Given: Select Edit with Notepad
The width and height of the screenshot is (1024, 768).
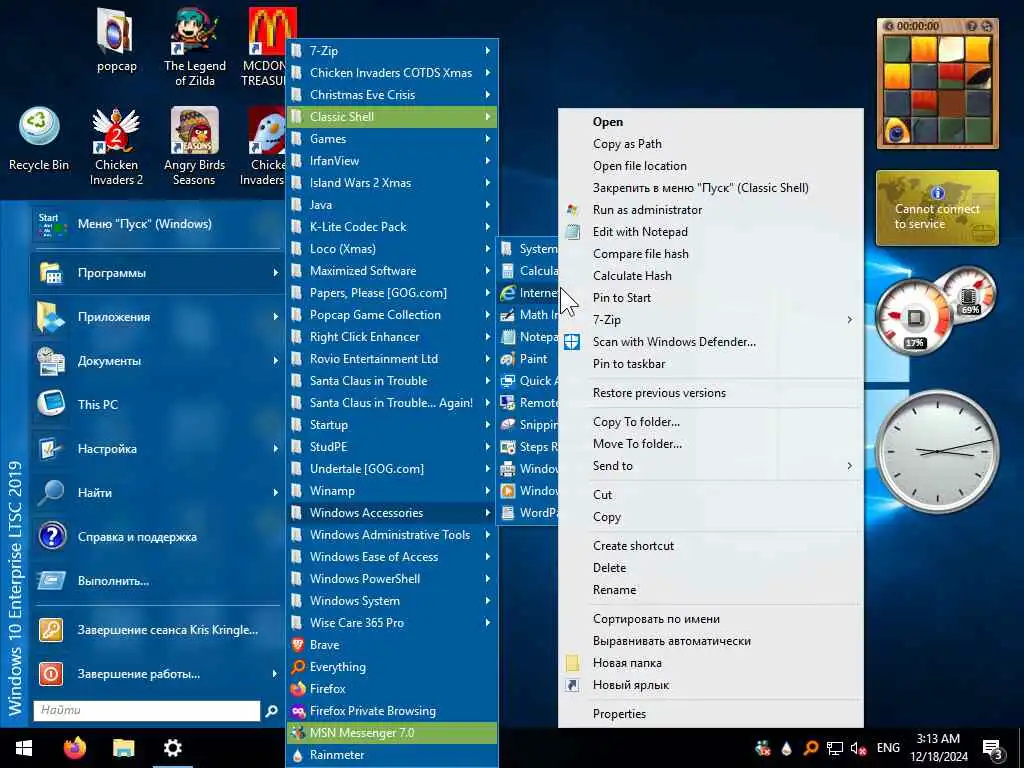Looking at the screenshot, I should point(711,232).
